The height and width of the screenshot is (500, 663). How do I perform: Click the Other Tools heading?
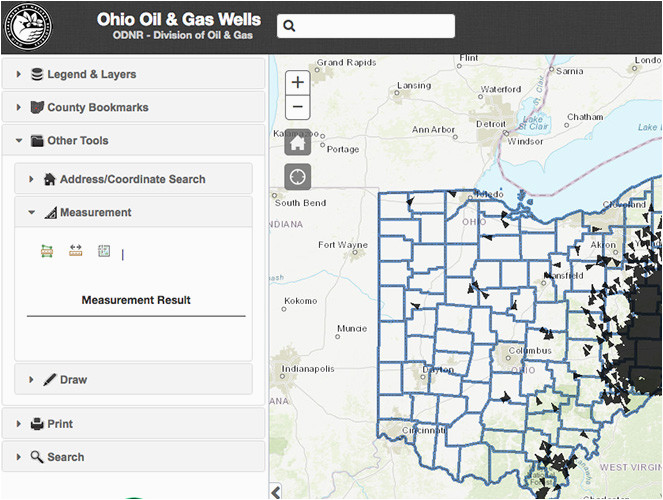(78, 141)
